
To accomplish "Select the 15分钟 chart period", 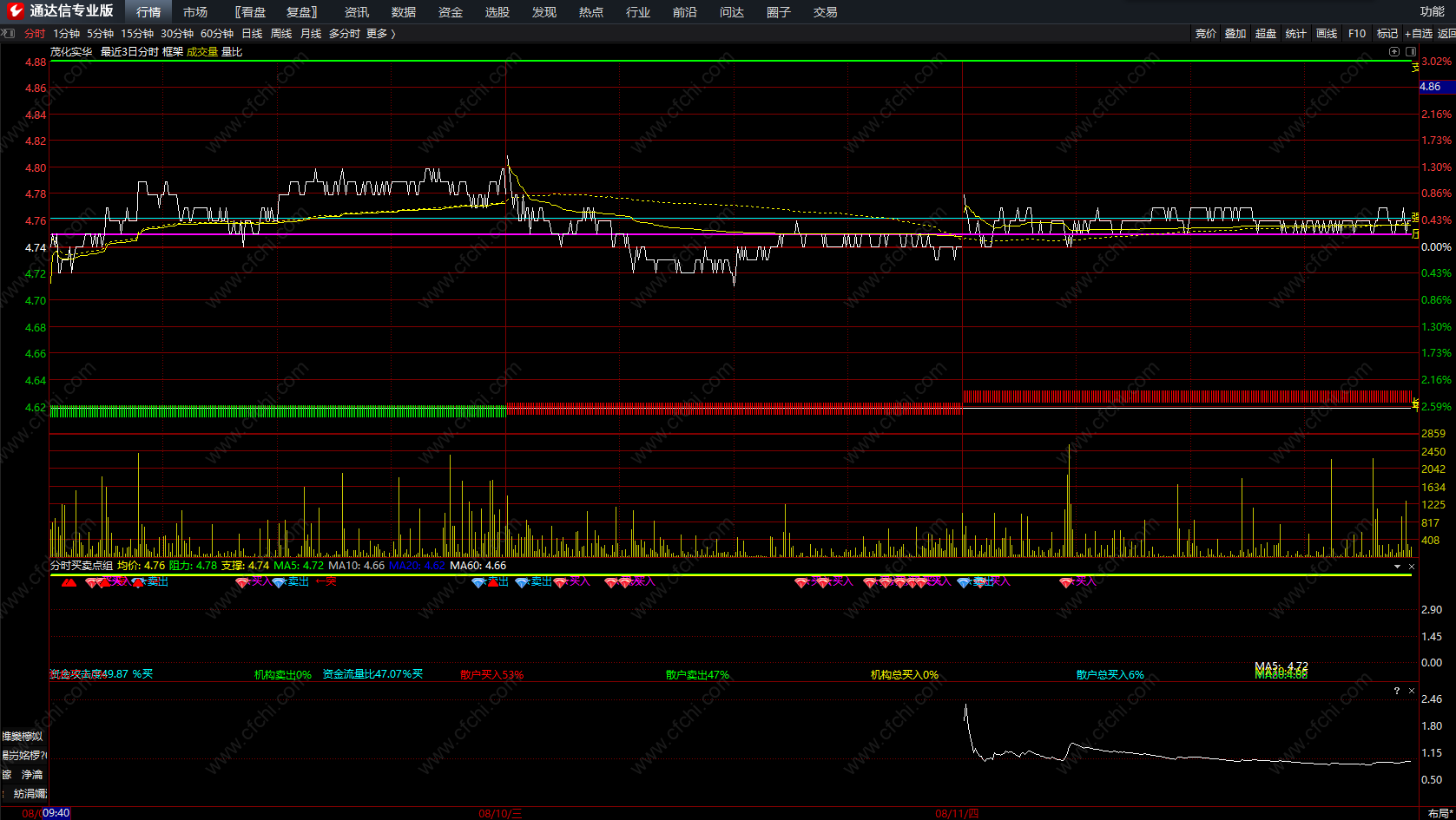I will tap(137, 34).
